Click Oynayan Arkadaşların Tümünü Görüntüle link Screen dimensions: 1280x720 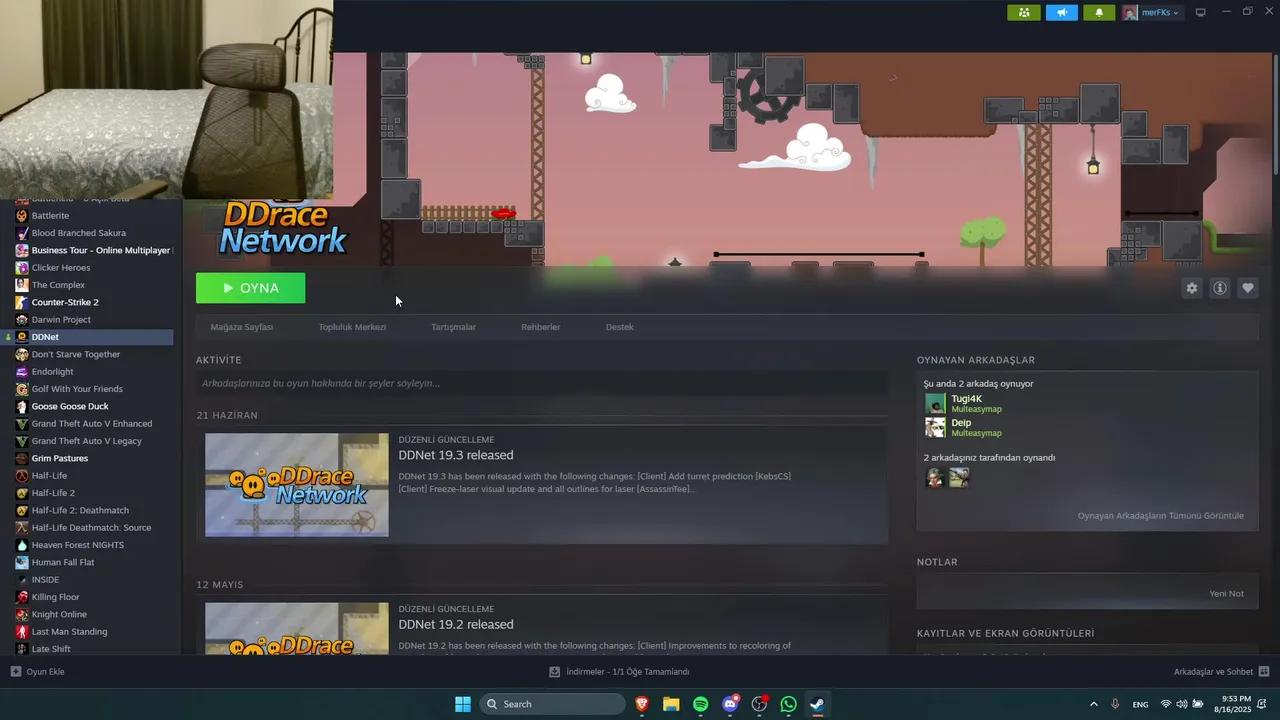click(x=1161, y=516)
